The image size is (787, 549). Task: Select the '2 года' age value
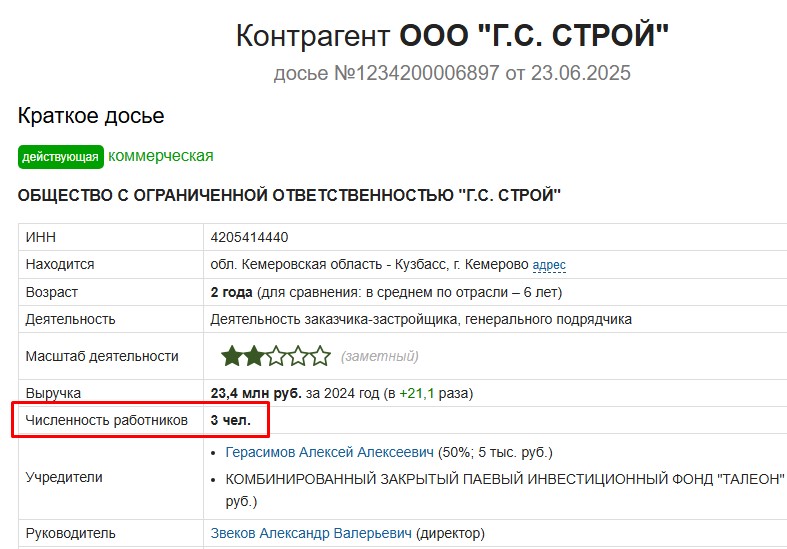(x=231, y=292)
